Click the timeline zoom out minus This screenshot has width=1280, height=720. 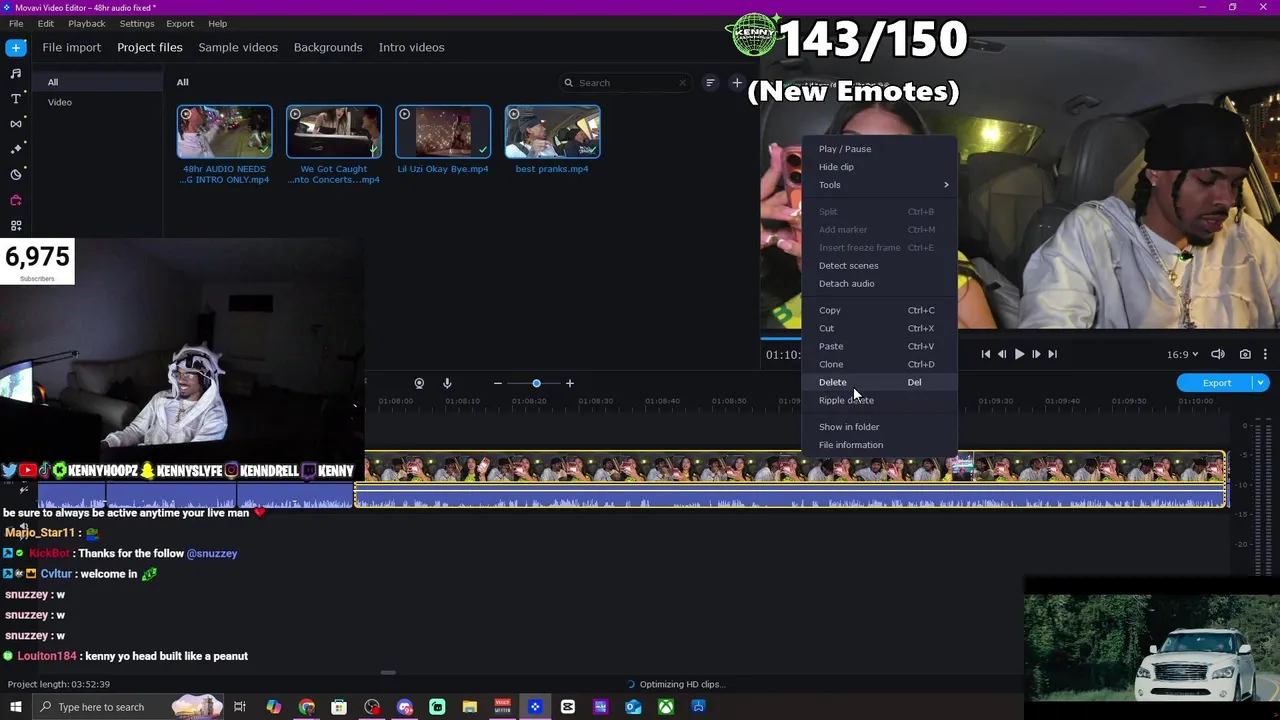pos(497,383)
